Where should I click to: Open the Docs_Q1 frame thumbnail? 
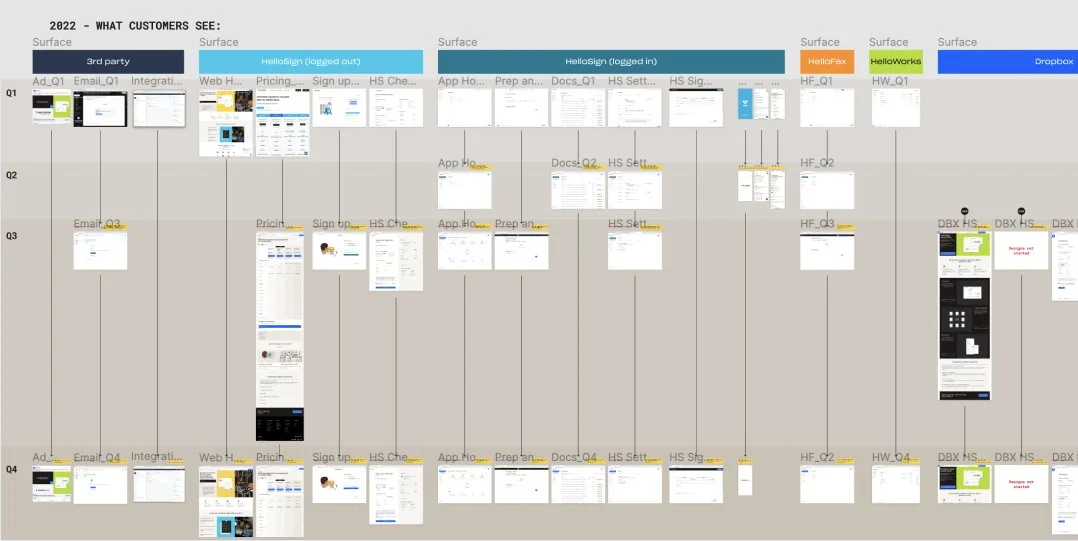tap(578, 108)
